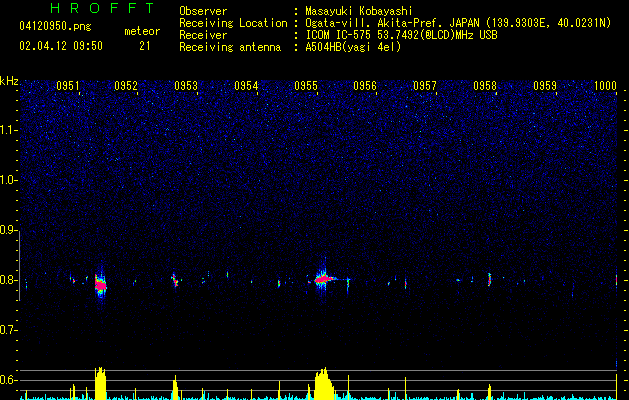Click the Receiving Location label

233,23
